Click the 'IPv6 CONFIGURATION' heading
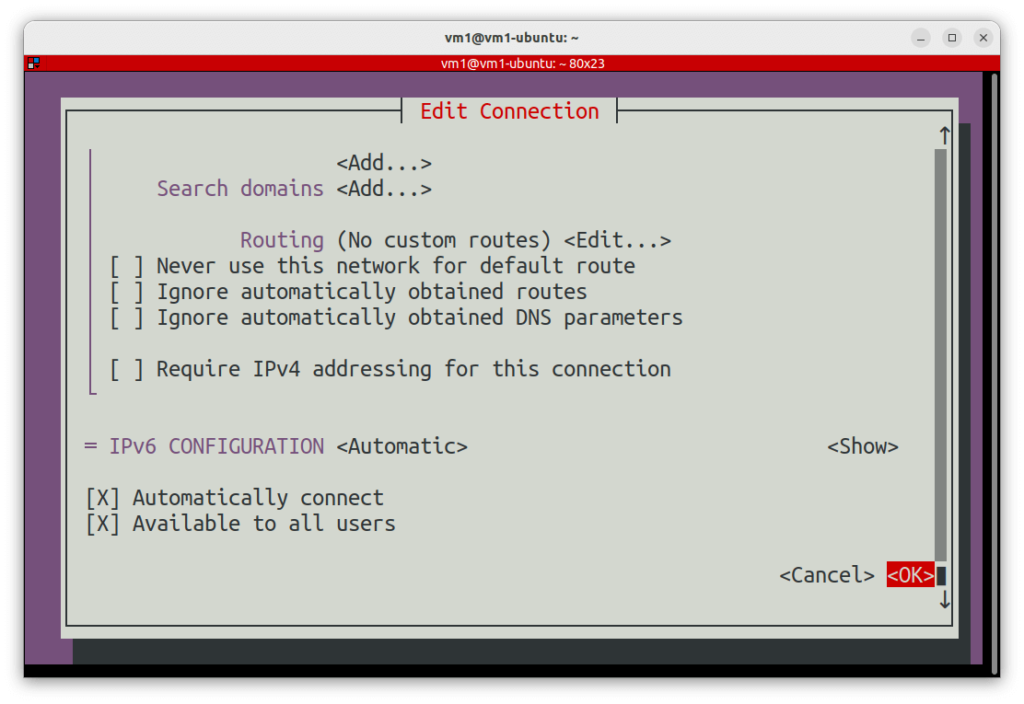 [x=216, y=447]
